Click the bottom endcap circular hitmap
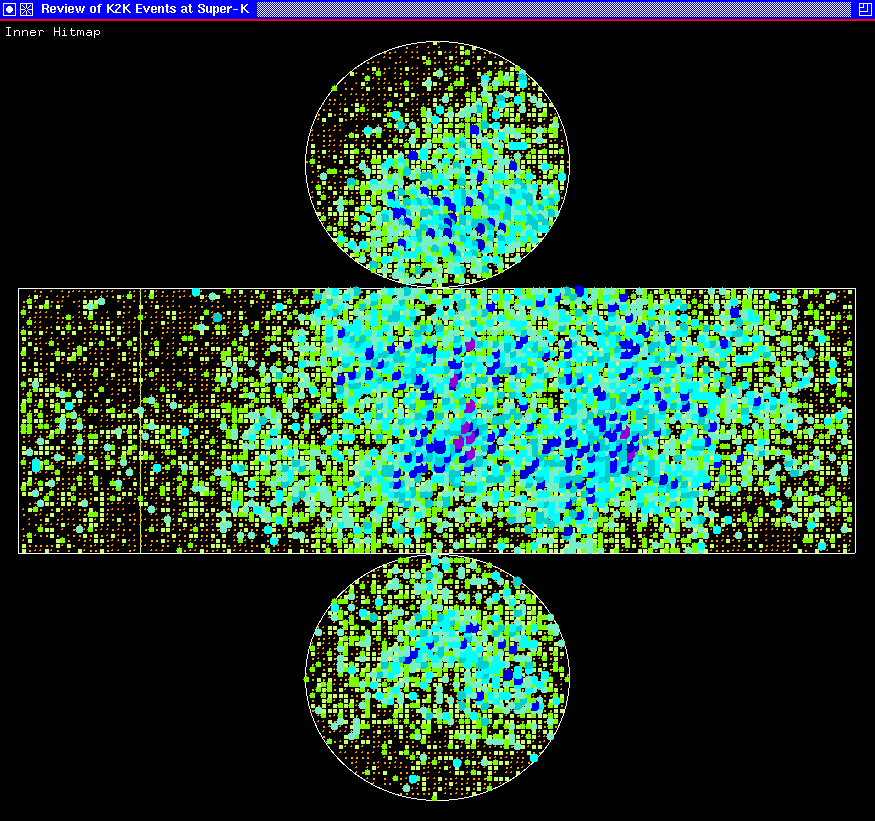875x821 pixels. click(438, 678)
